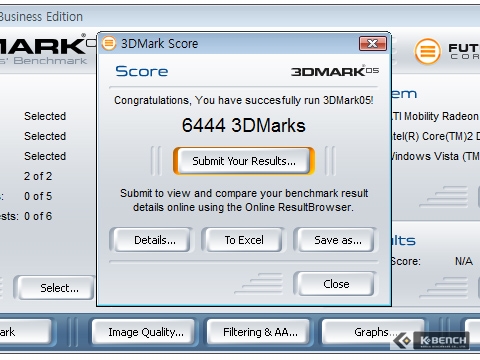Click the Submit Your Results button
480x360 pixels.
[244, 161]
